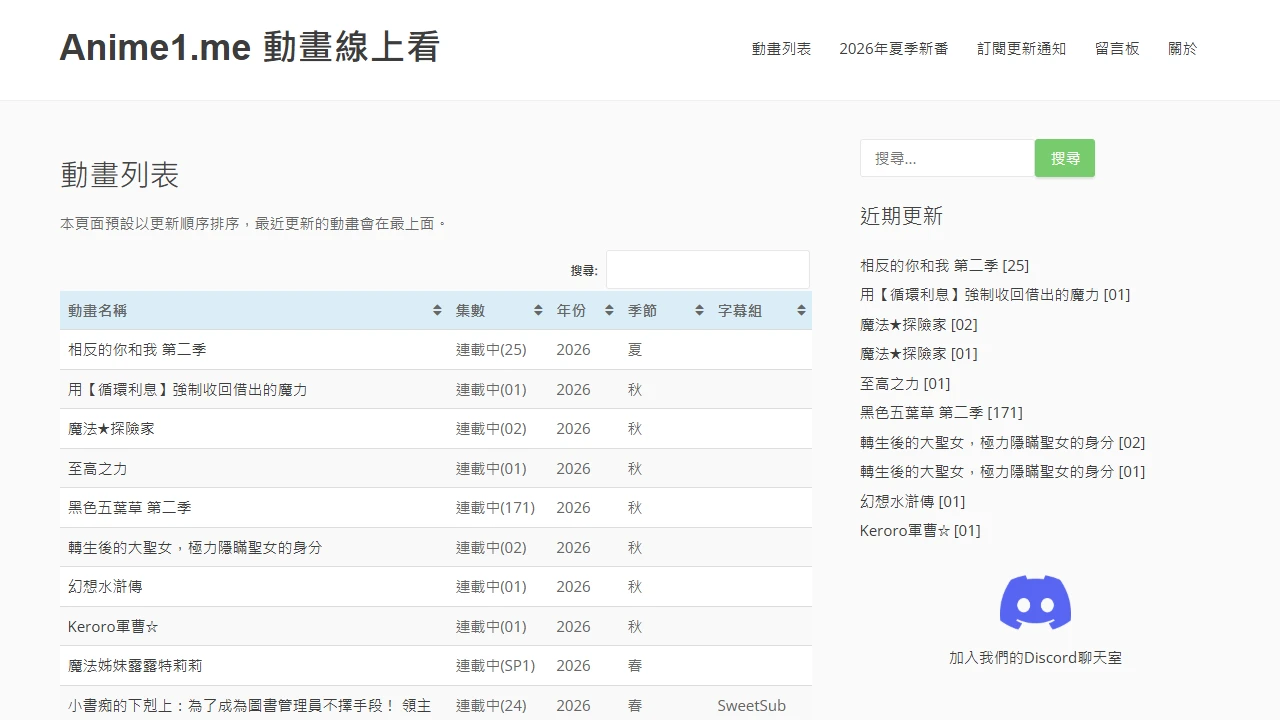1280x720 pixels.
Task: Open the 關於 navigation item
Action: click(x=1183, y=48)
